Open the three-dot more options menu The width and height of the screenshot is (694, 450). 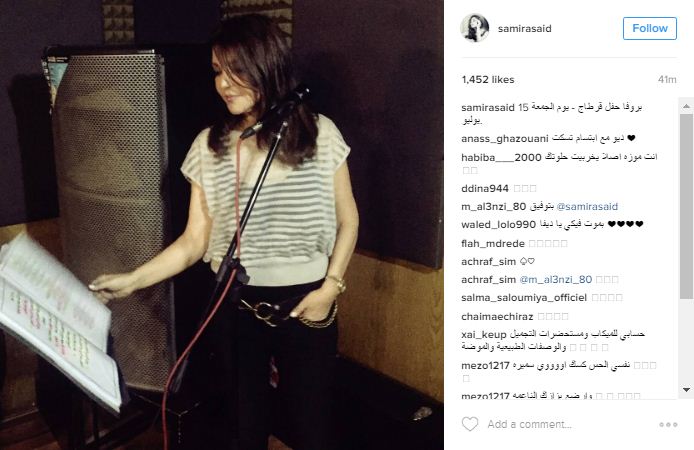668,424
